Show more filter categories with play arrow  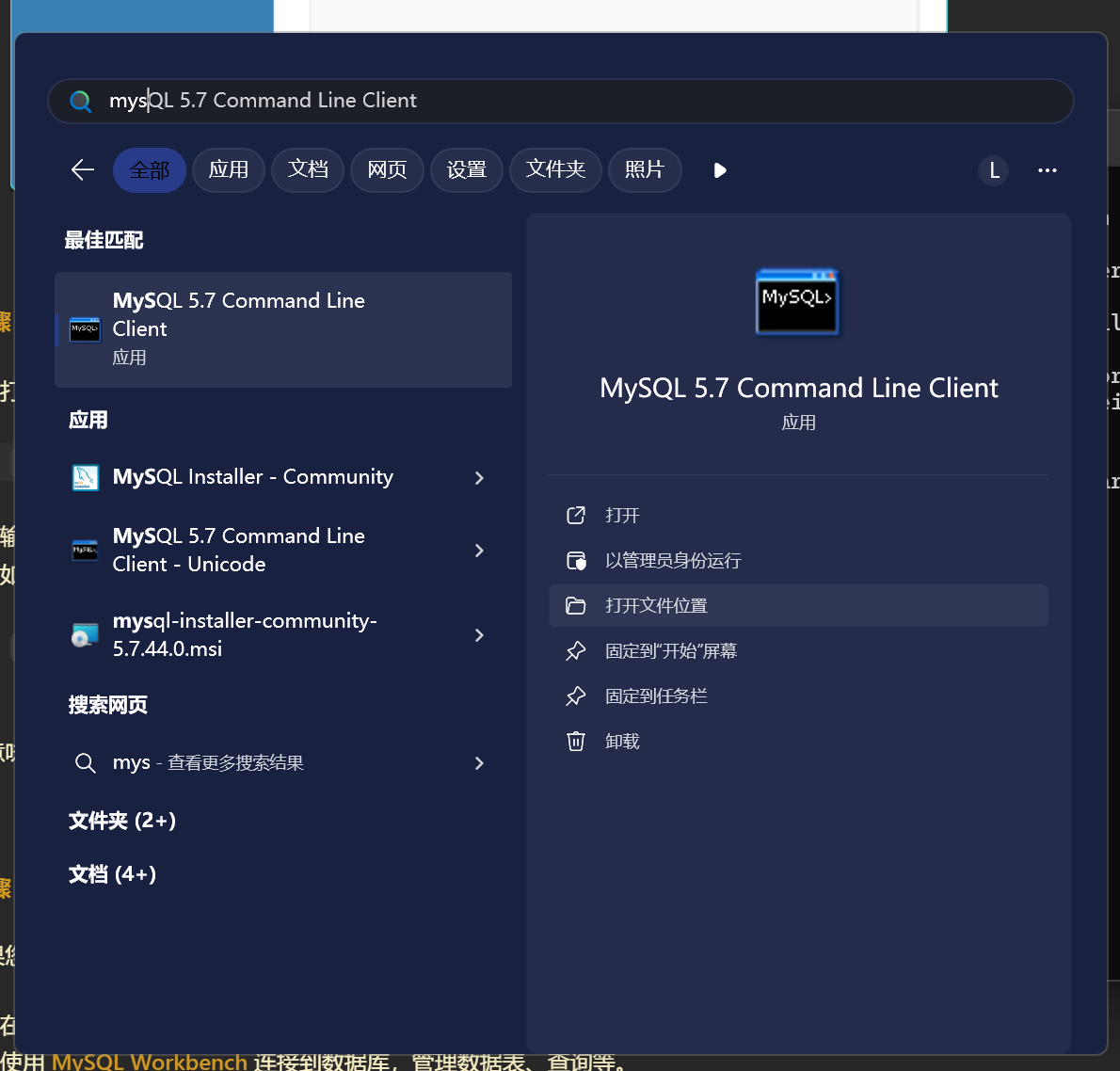point(720,170)
